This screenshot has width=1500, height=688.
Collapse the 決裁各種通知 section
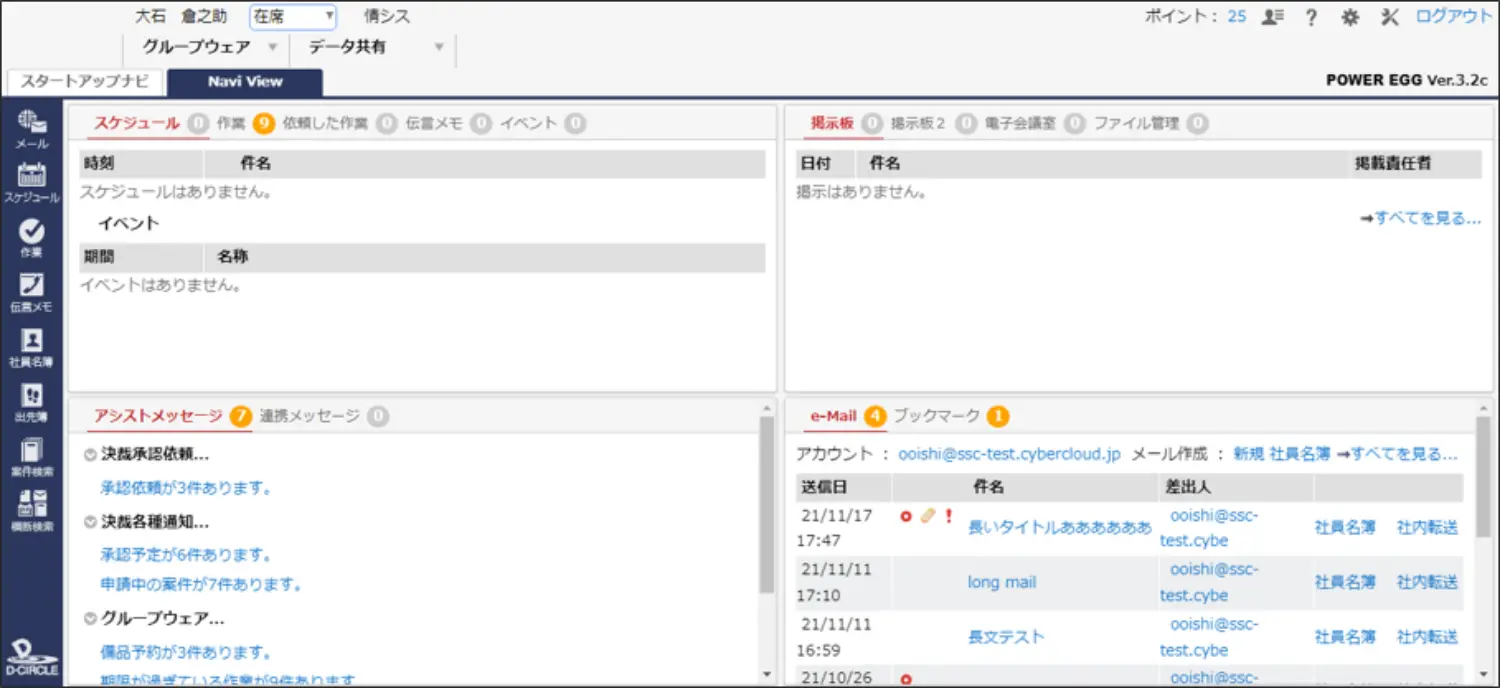tap(90, 522)
